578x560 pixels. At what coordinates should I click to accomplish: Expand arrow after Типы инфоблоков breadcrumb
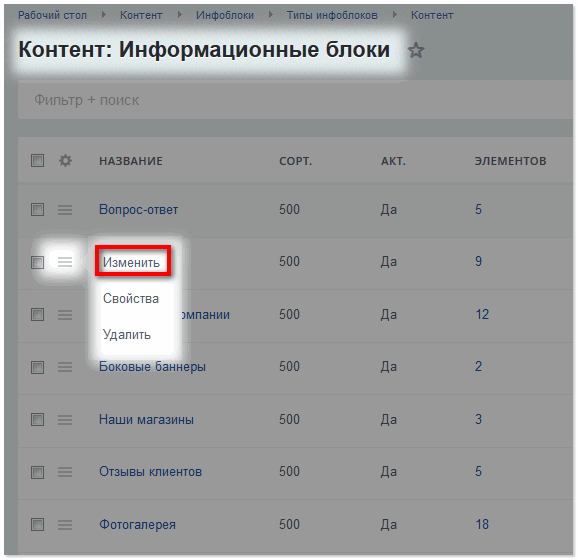click(x=394, y=15)
